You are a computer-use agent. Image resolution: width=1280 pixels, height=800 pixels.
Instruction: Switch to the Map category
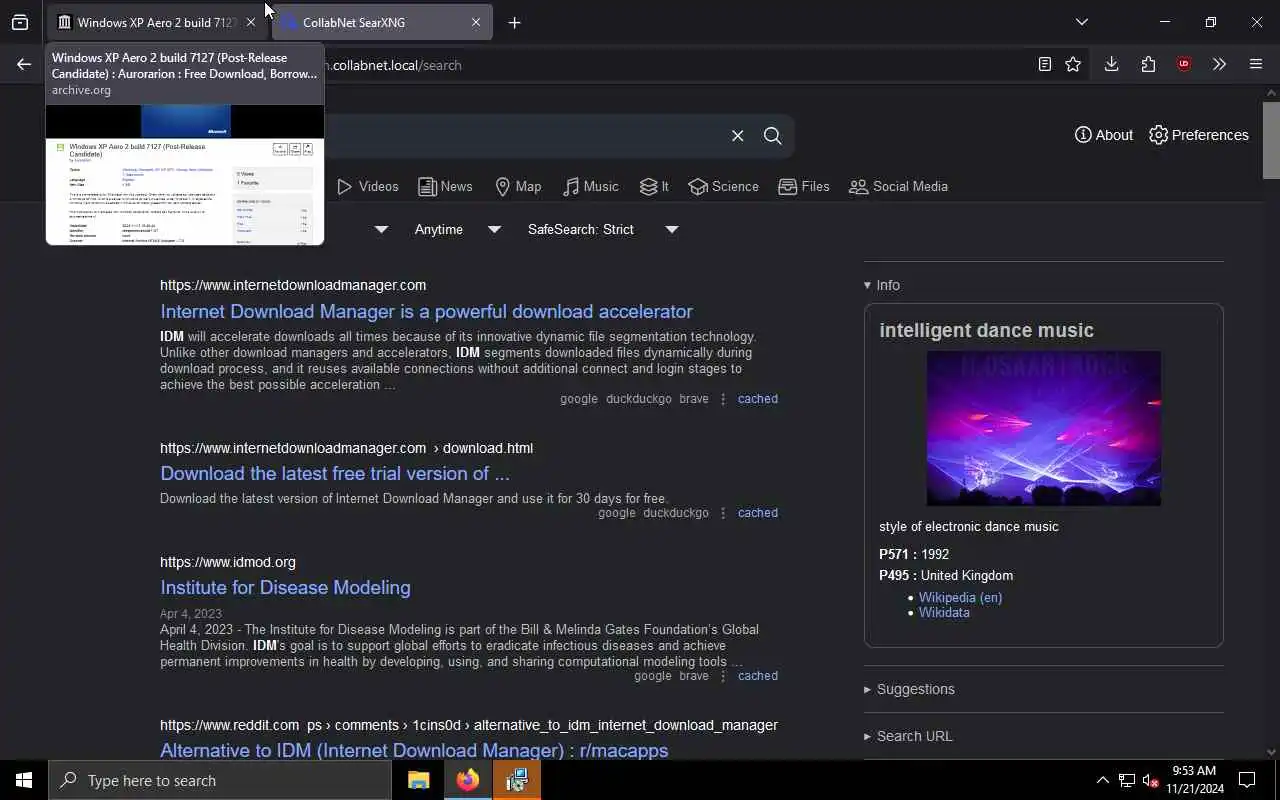518,186
